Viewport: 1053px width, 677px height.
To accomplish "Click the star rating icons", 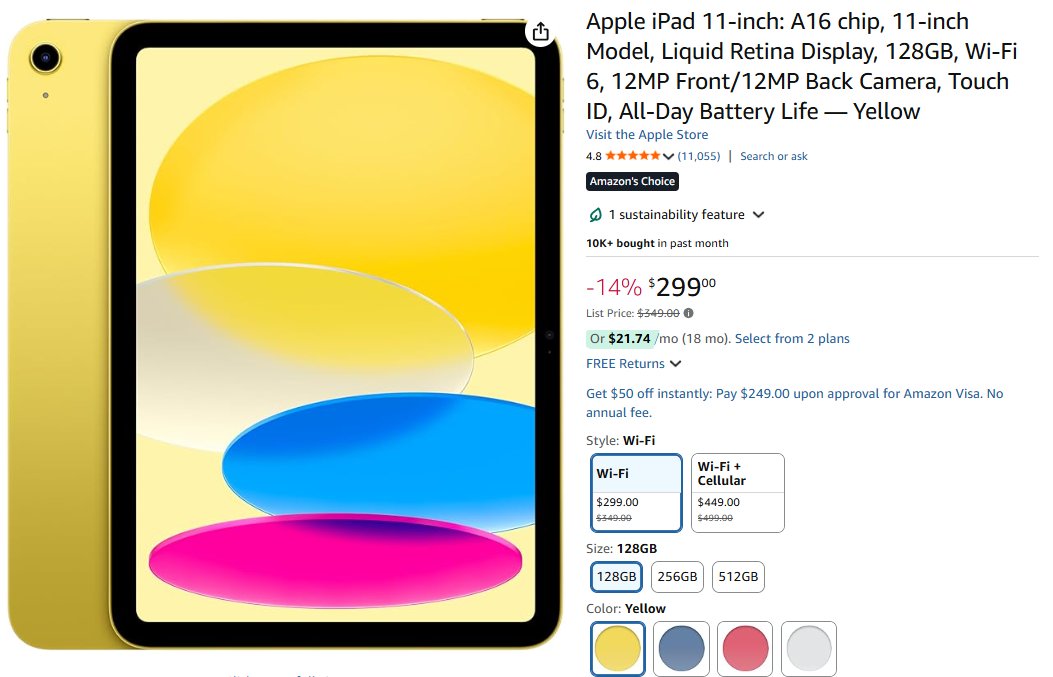I will (x=632, y=156).
